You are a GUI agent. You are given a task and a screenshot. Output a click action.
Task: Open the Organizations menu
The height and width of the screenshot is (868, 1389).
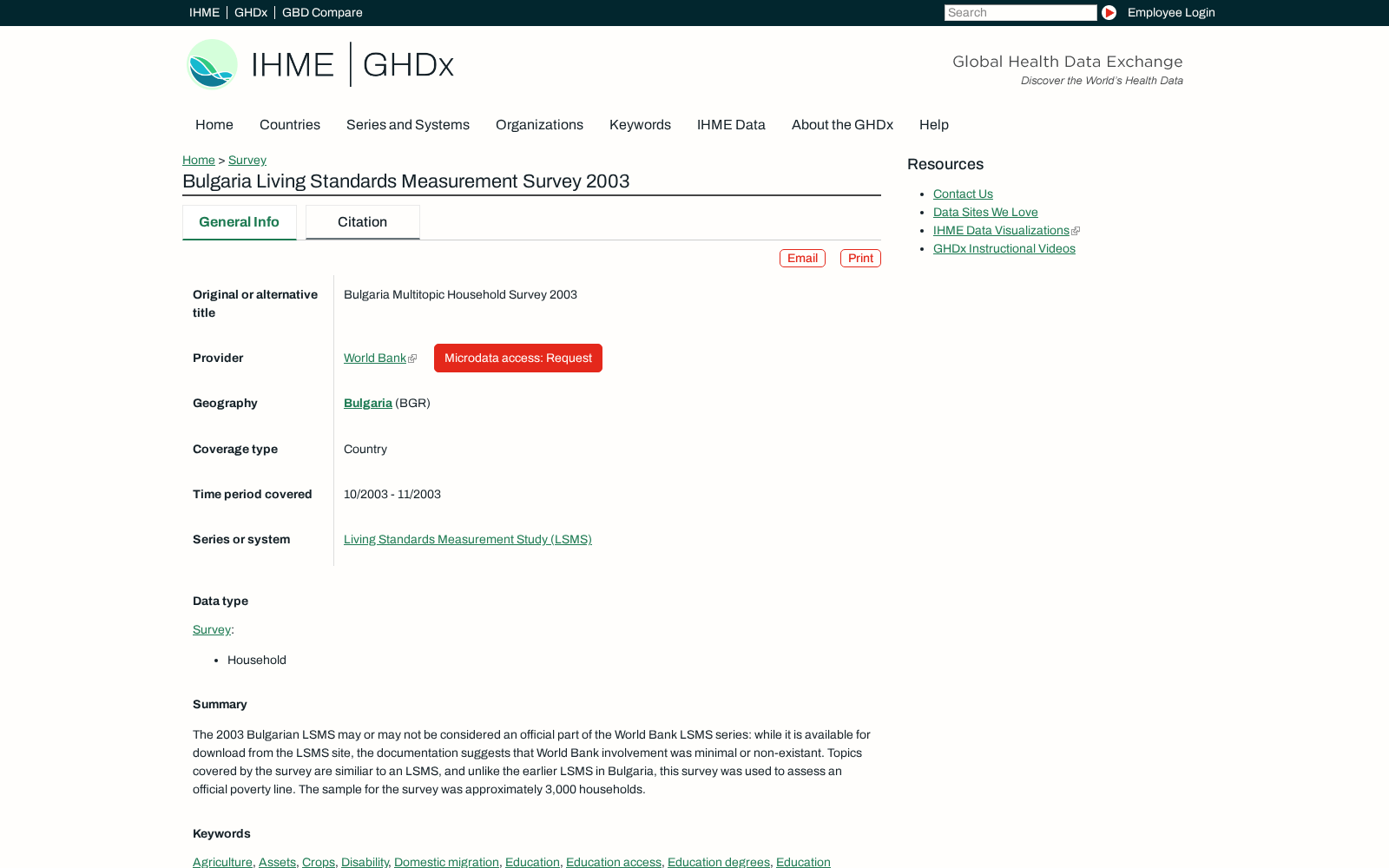539,125
